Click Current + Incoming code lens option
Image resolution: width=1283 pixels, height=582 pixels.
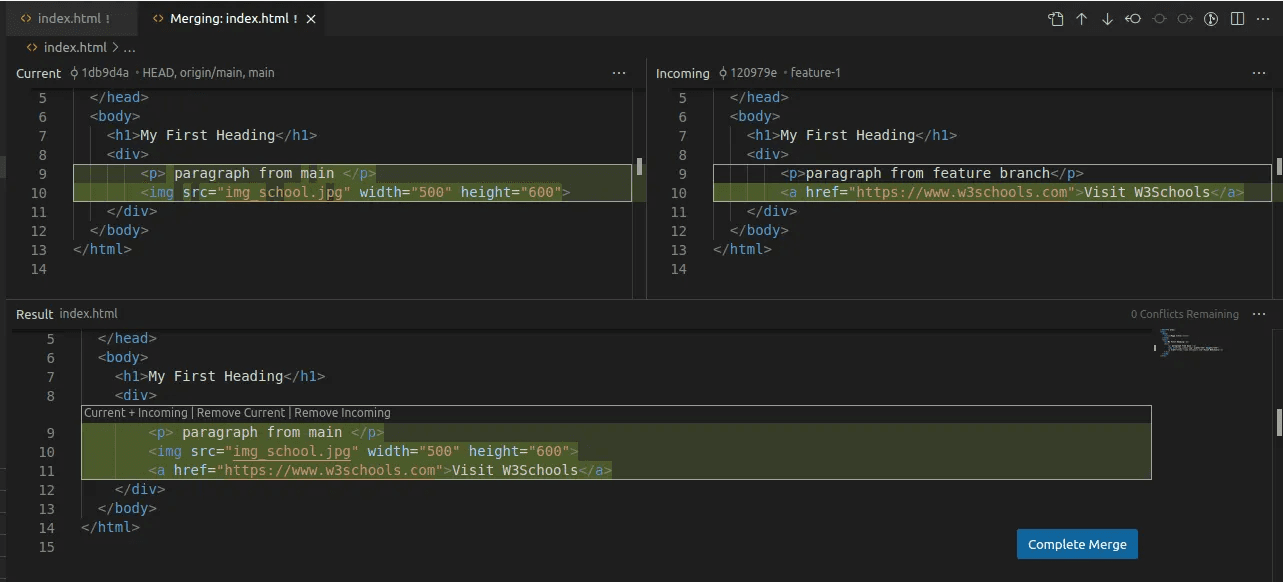point(135,413)
